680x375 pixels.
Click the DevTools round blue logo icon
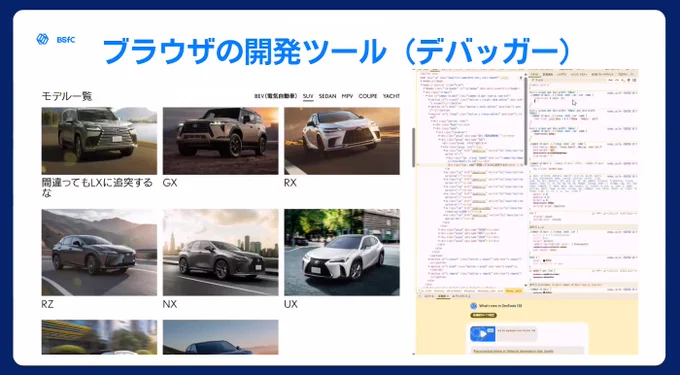474,306
